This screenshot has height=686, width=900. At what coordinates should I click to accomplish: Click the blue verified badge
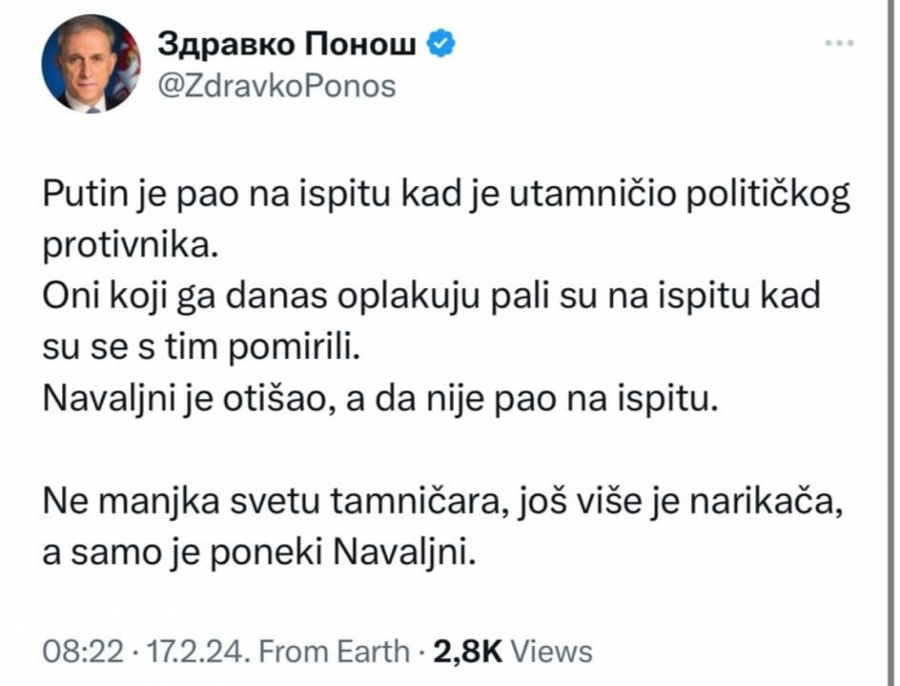click(x=443, y=44)
